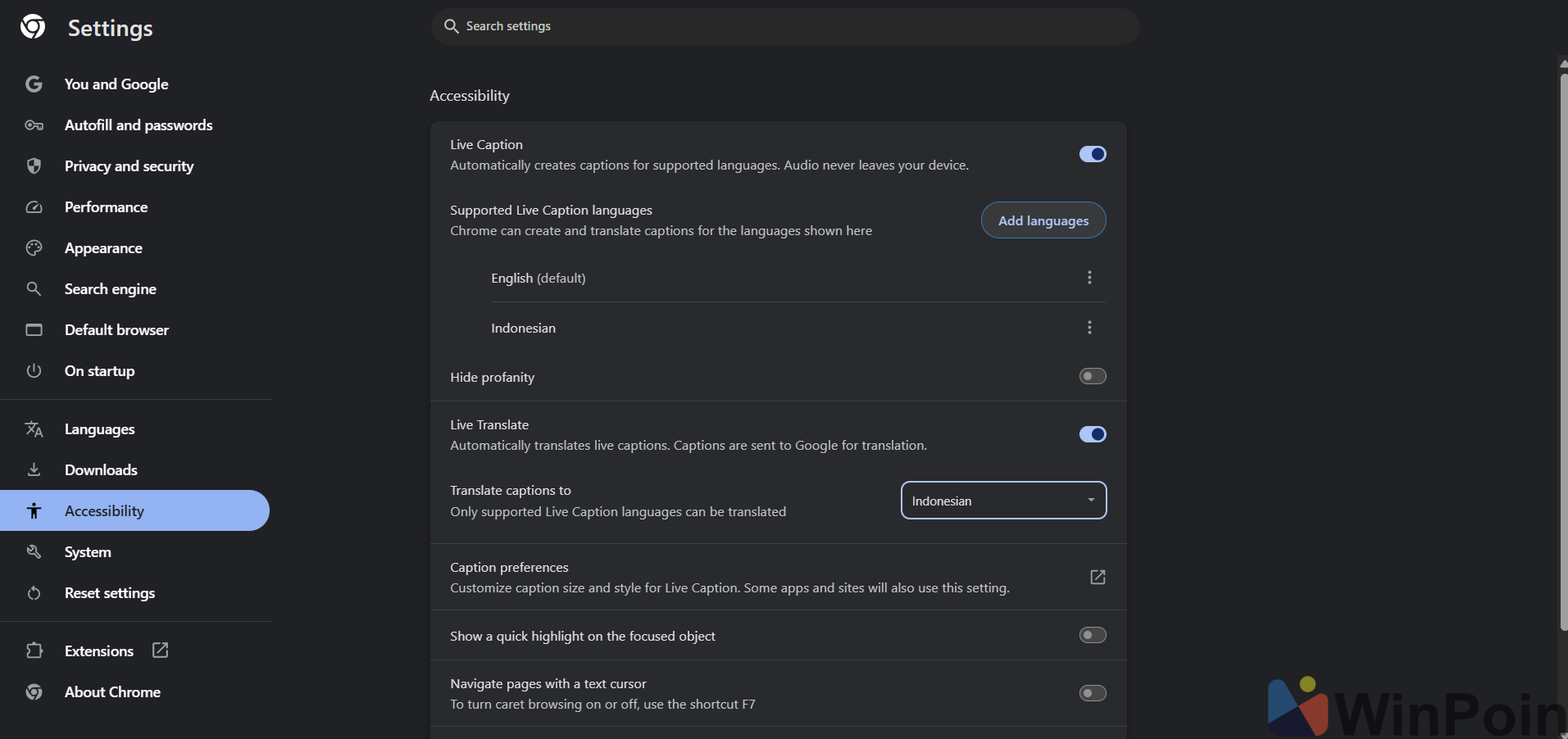
Task: Click the Chrome logo beside Settings
Action: 33,27
